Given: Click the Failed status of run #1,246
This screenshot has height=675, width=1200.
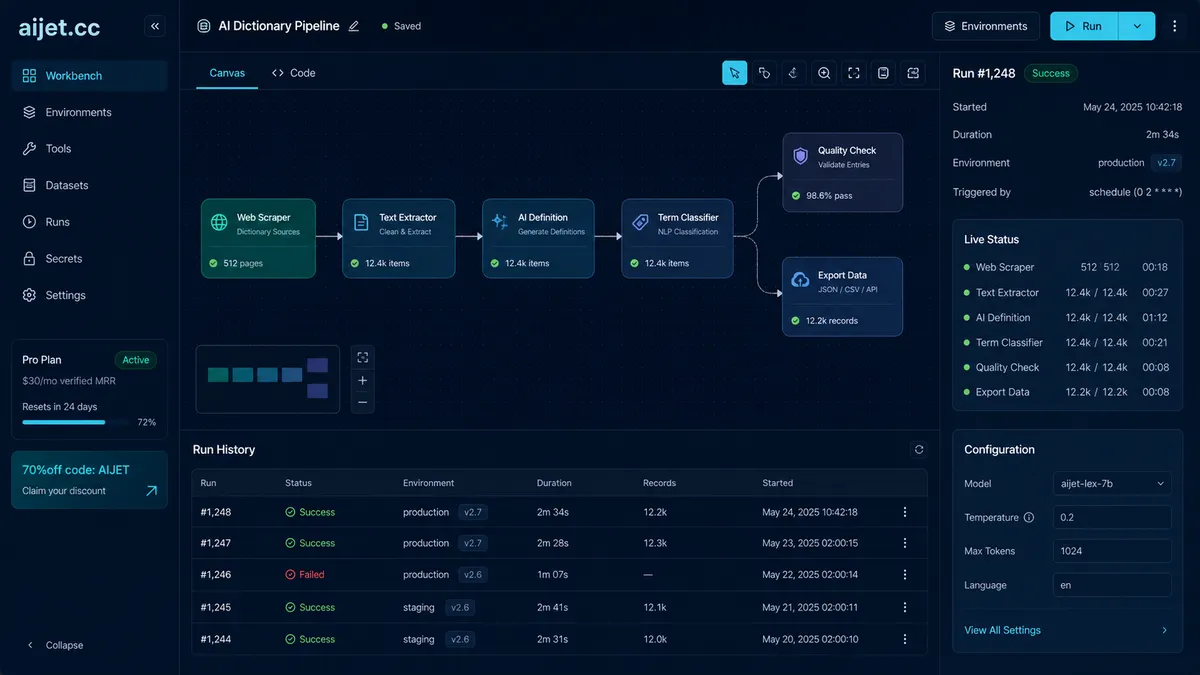Looking at the screenshot, I should [305, 575].
